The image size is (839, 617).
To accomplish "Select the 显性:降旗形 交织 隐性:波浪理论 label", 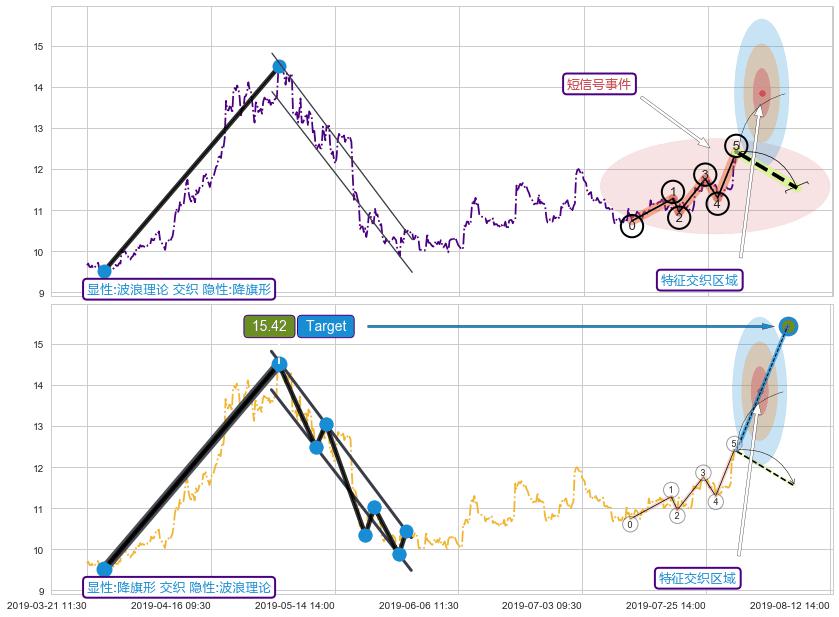I will click(179, 587).
